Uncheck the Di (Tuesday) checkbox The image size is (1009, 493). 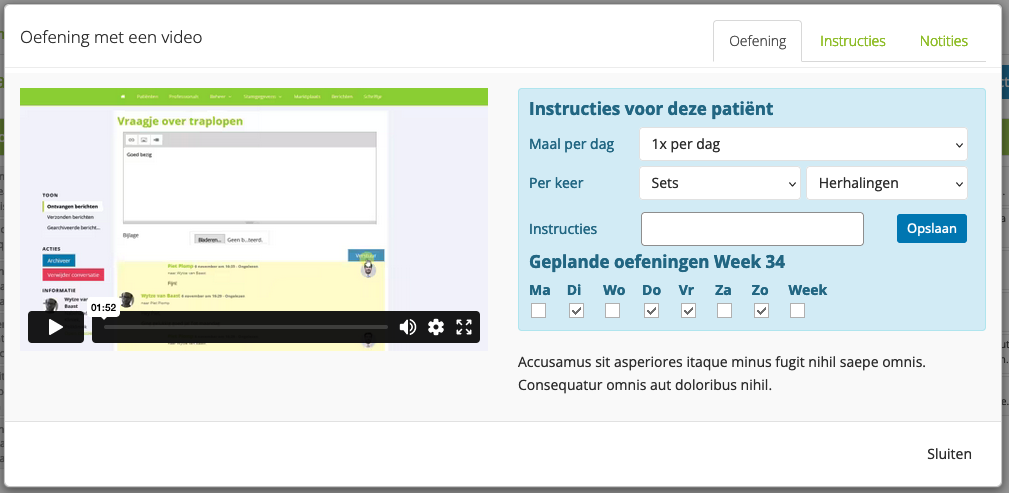click(576, 311)
